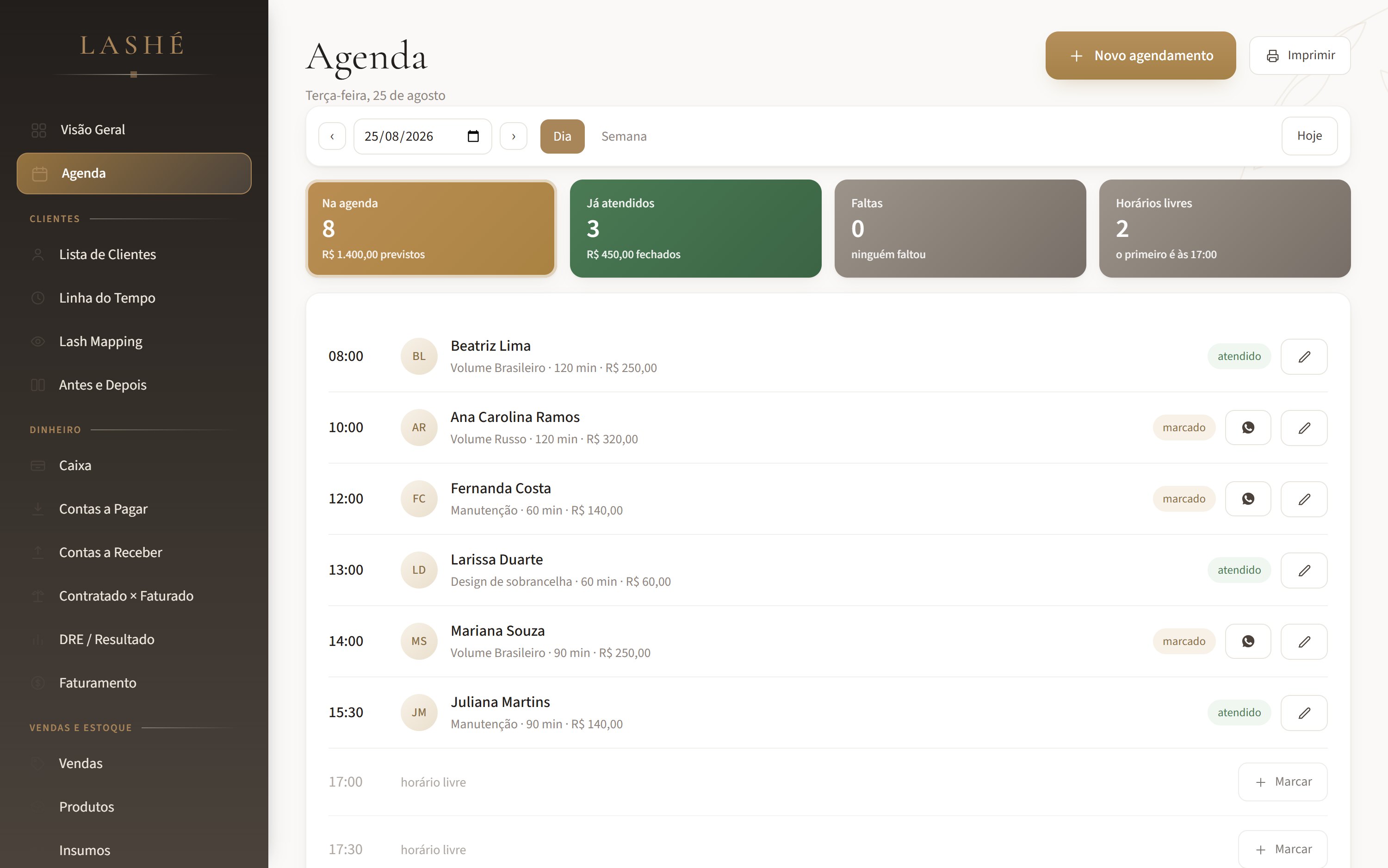The image size is (1388, 868).
Task: Open calendar picker icon in date field
Action: pos(473,136)
